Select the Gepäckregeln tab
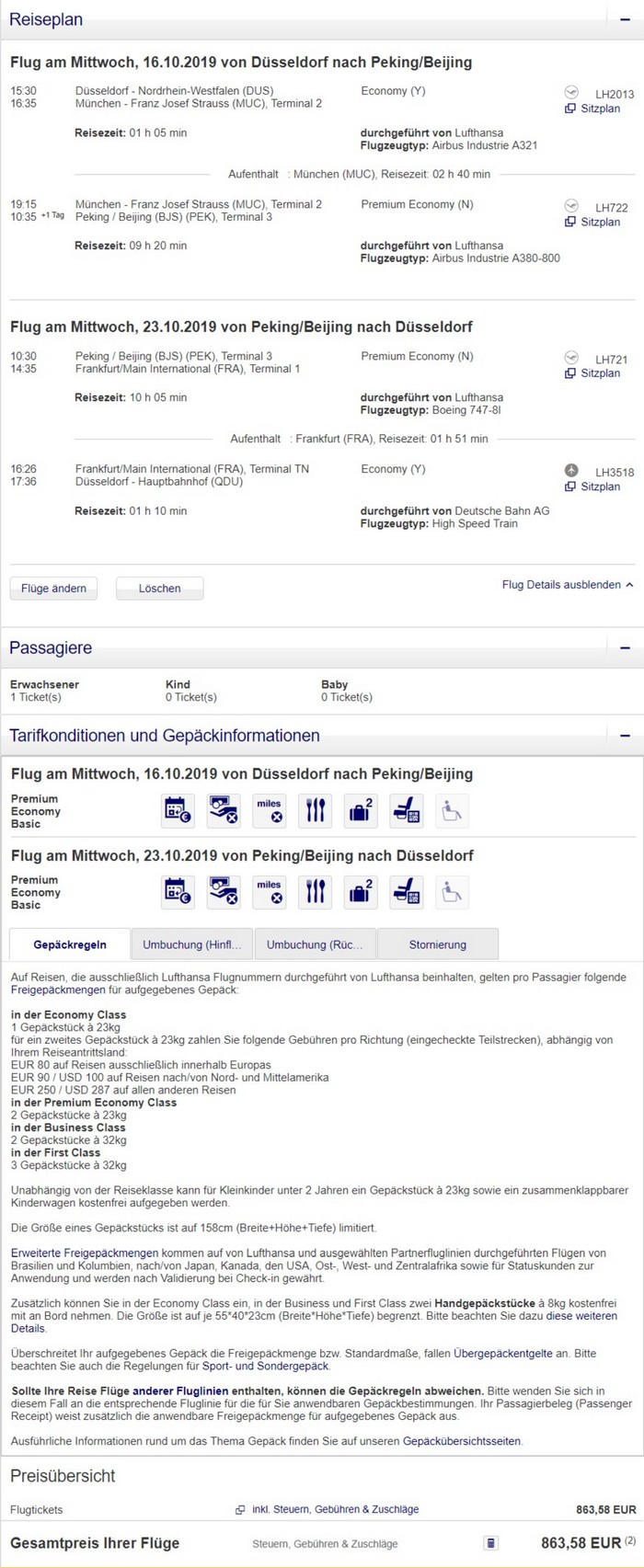Screen dimensions: 644x1568 70,944
